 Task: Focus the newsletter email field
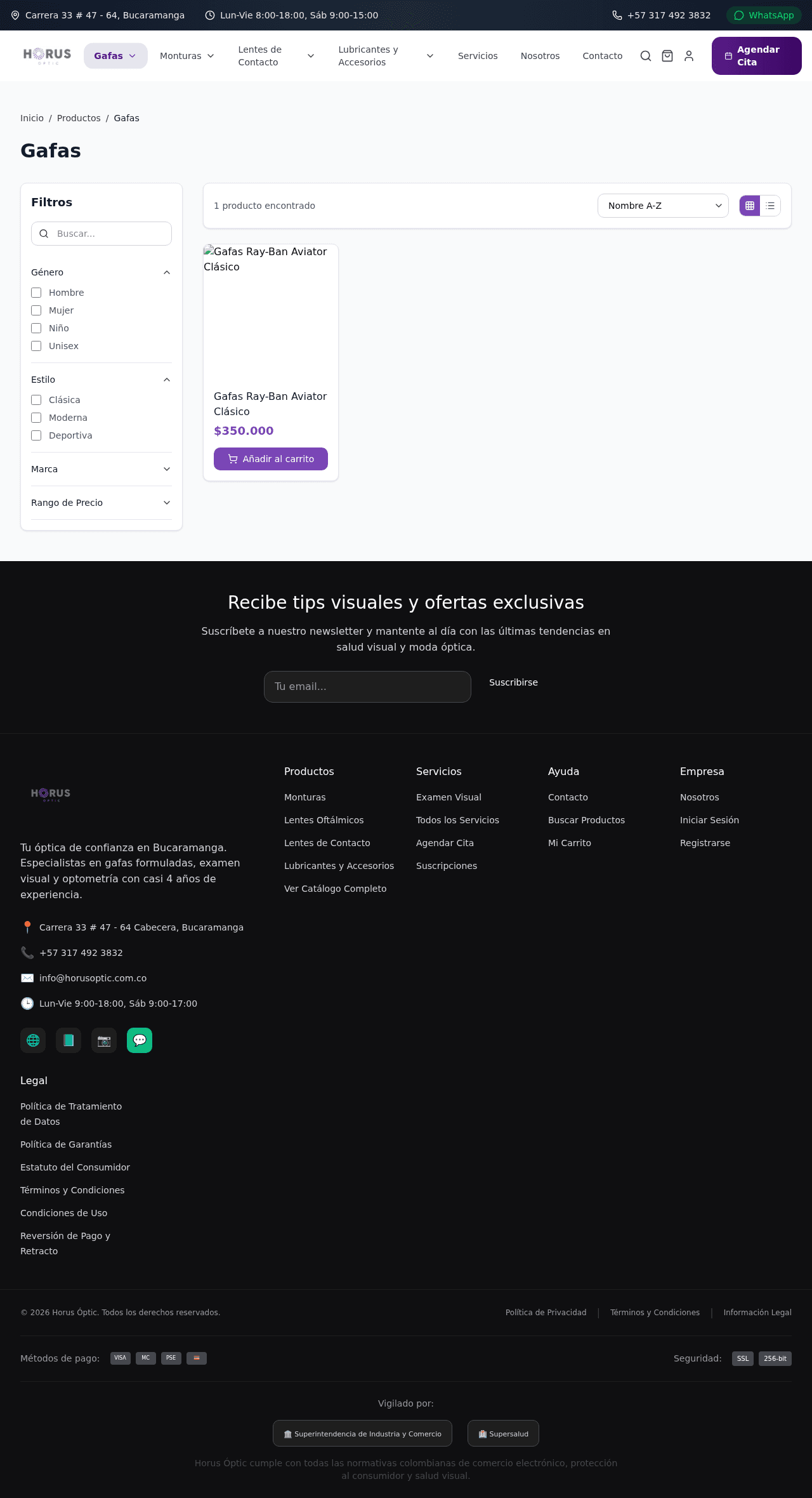(x=367, y=687)
